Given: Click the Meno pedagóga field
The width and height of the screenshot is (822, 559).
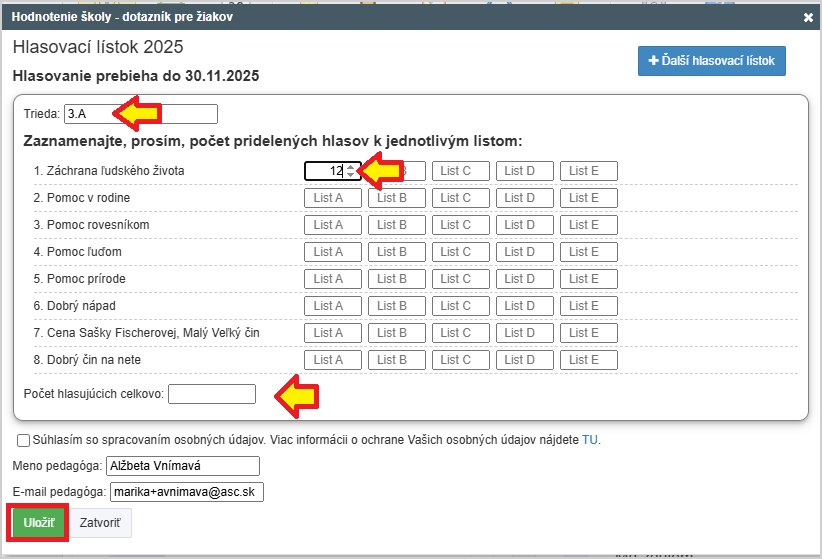Looking at the screenshot, I should pos(182,466).
